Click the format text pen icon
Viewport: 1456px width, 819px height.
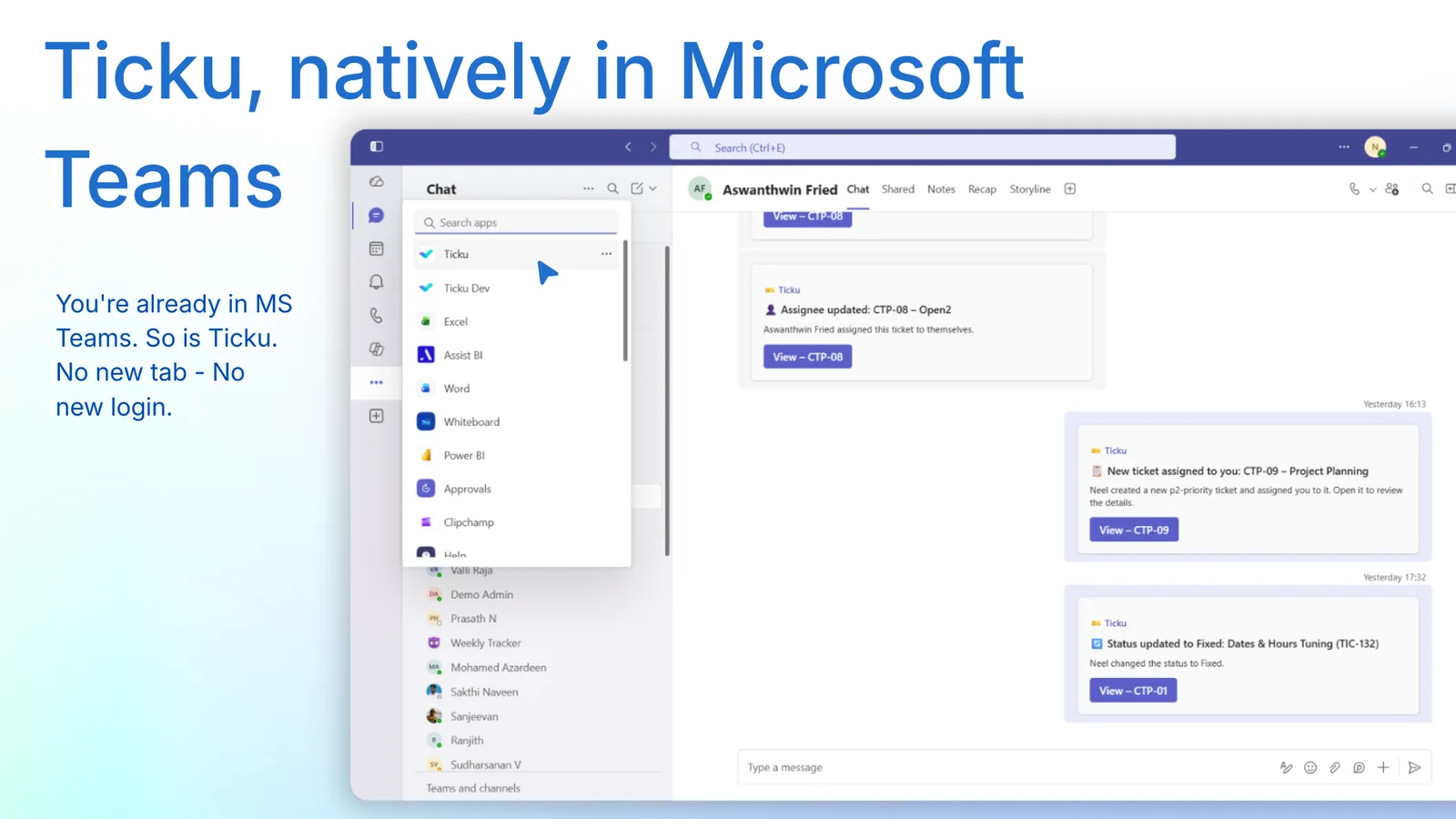(x=1286, y=767)
